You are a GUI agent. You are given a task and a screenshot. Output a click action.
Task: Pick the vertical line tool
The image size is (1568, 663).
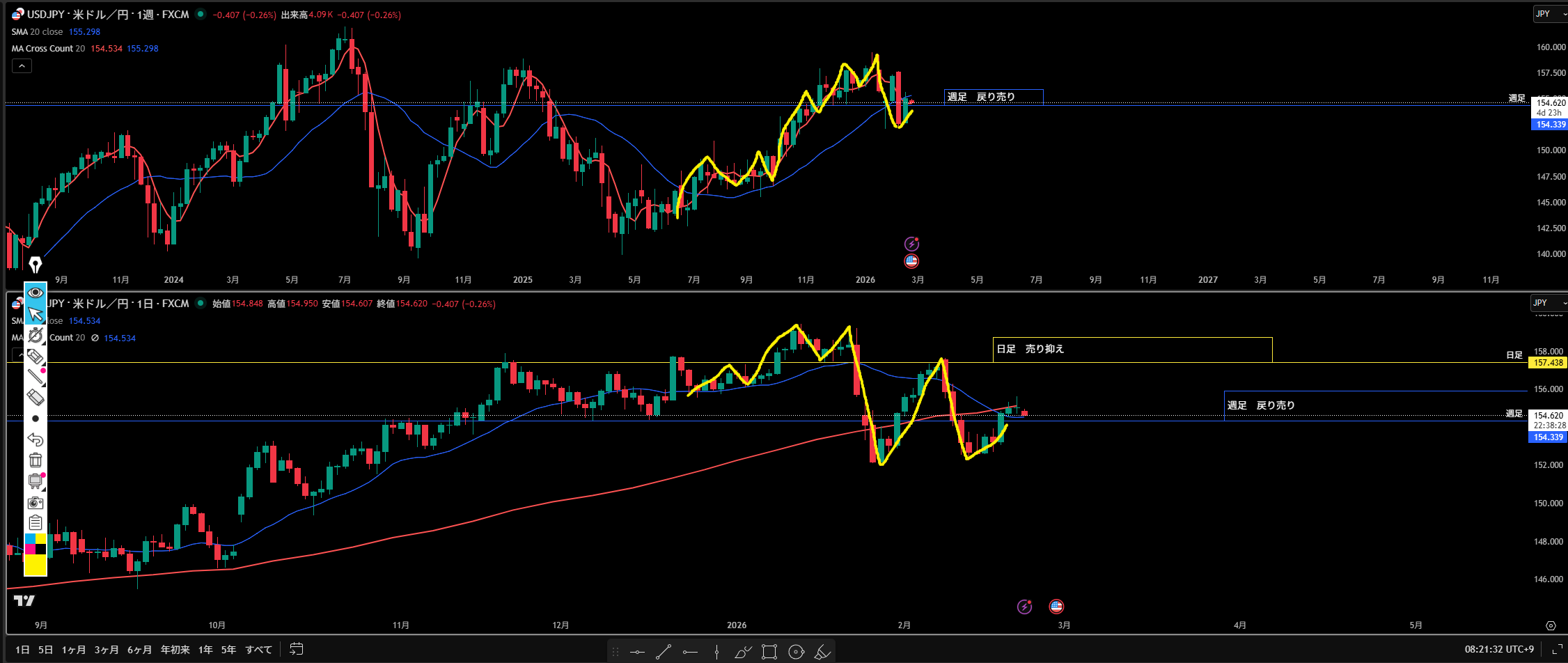click(x=716, y=652)
